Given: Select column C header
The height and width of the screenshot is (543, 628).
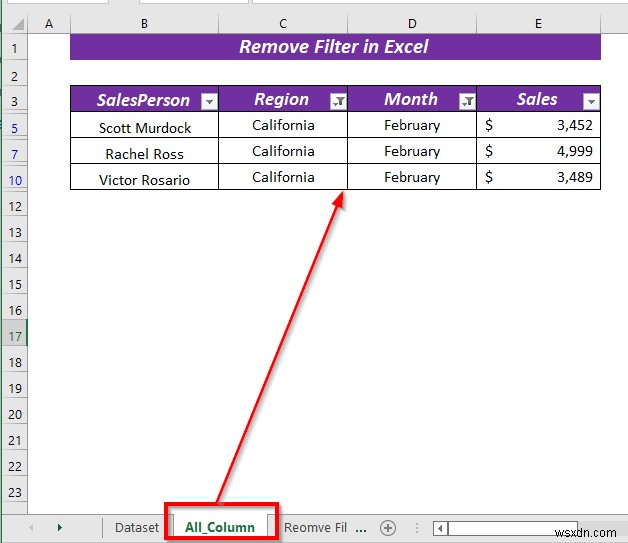Looking at the screenshot, I should (x=283, y=24).
